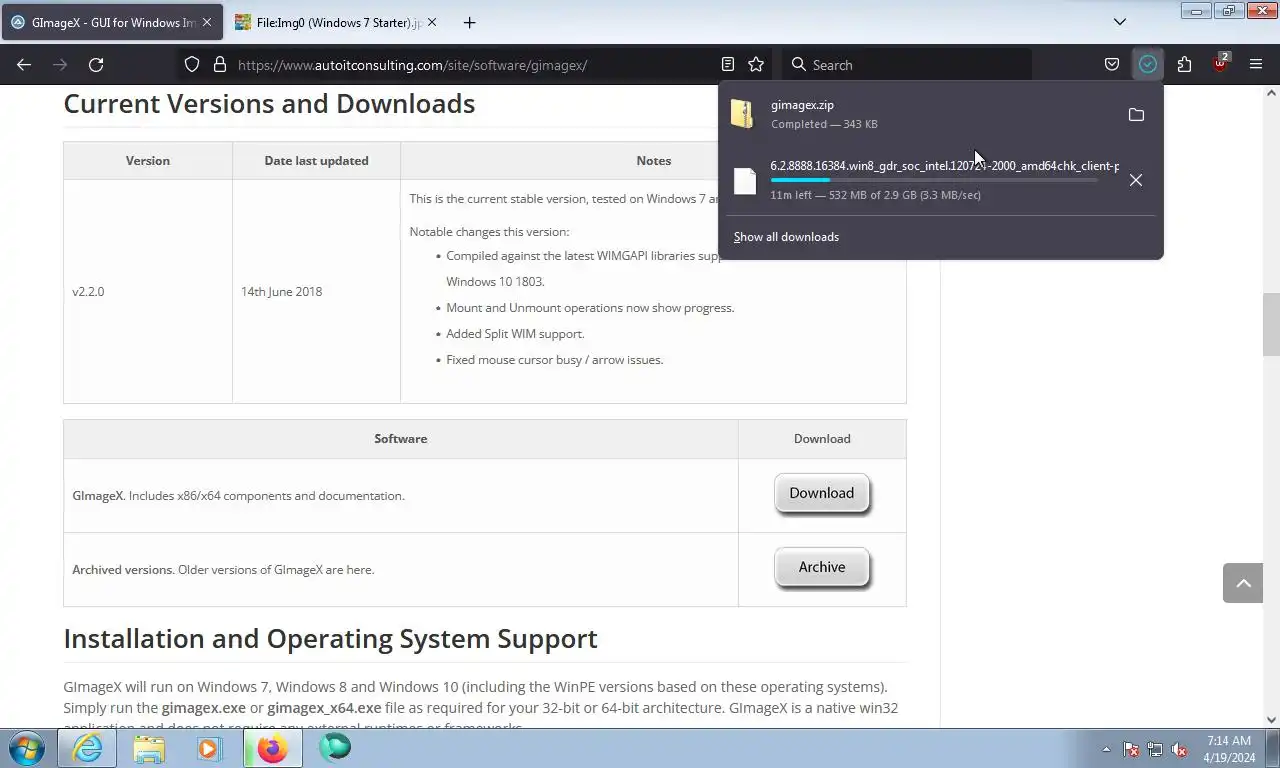
Task: Open the completed gimagex.zip download entry
Action: pyautogui.click(x=920, y=114)
